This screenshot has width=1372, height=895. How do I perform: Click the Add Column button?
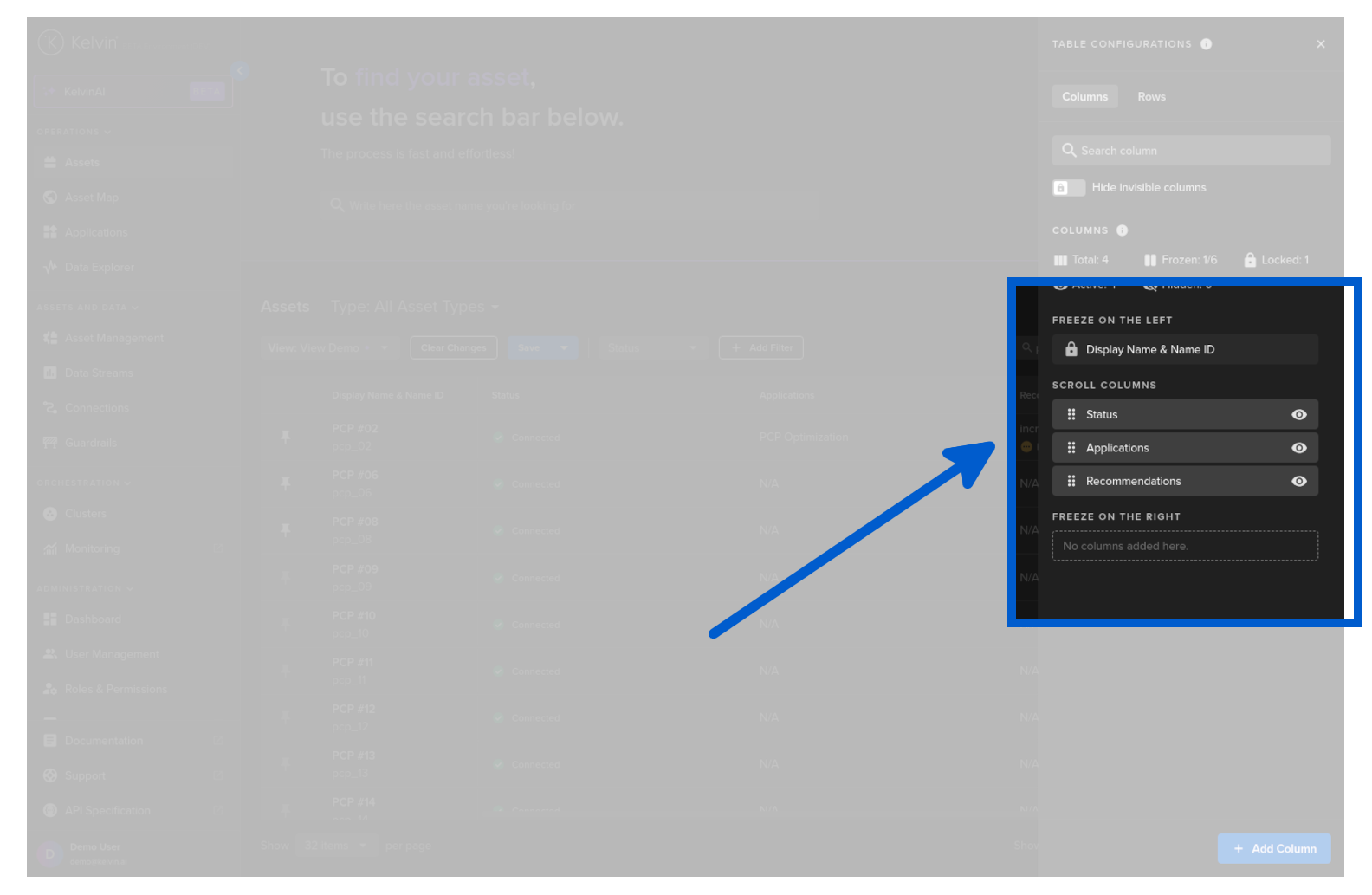(x=1273, y=849)
